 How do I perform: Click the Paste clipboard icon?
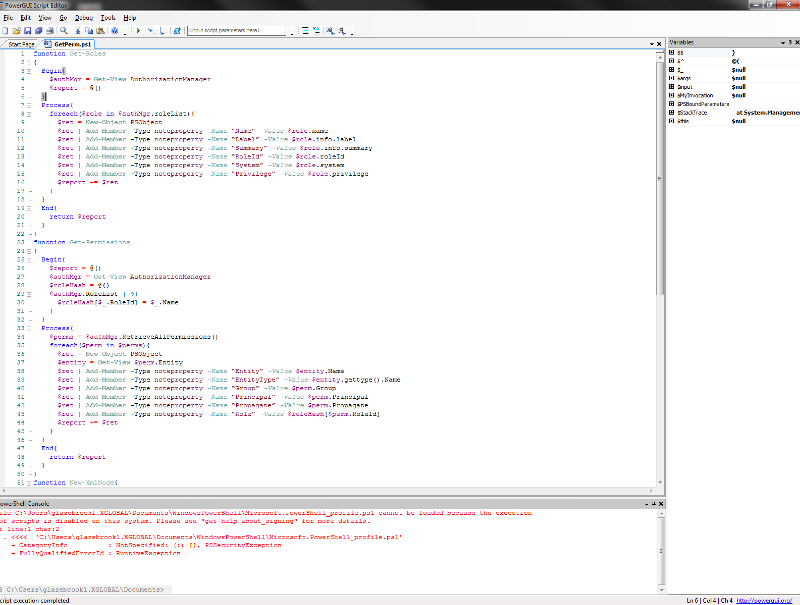point(101,31)
